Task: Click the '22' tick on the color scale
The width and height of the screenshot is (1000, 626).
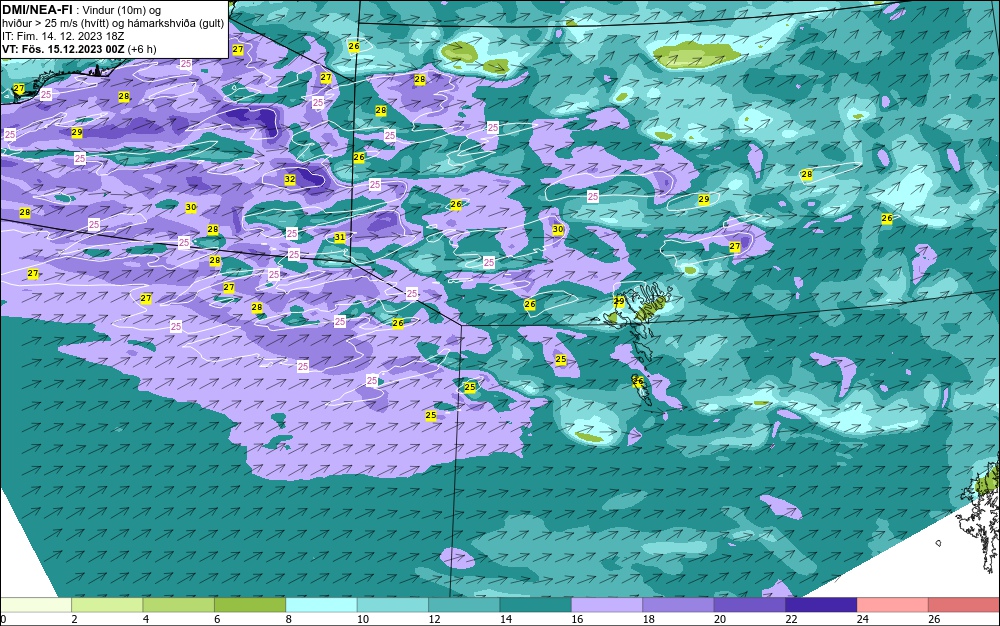Action: [x=791, y=619]
